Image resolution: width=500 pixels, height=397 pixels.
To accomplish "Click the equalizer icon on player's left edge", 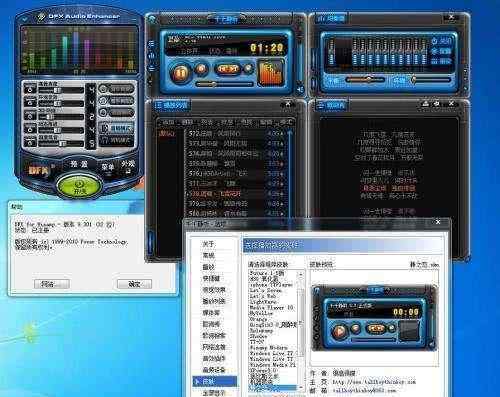I will click(152, 55).
